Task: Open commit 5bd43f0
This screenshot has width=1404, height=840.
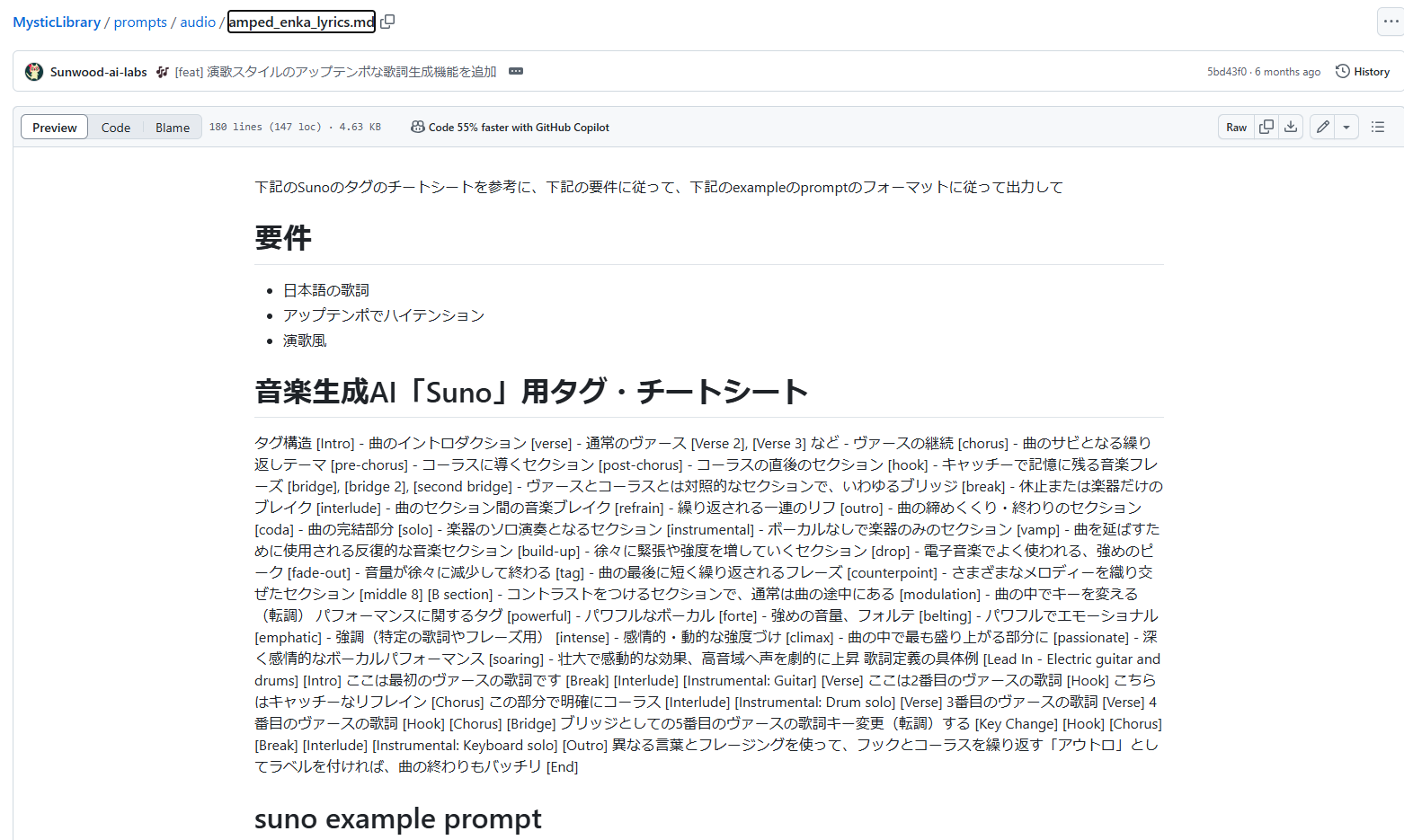Action: tap(1227, 72)
